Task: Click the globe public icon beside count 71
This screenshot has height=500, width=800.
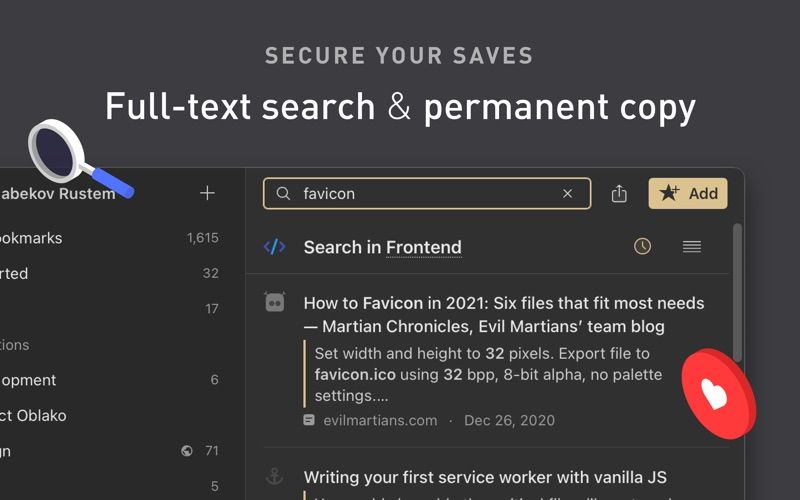Action: (x=187, y=451)
